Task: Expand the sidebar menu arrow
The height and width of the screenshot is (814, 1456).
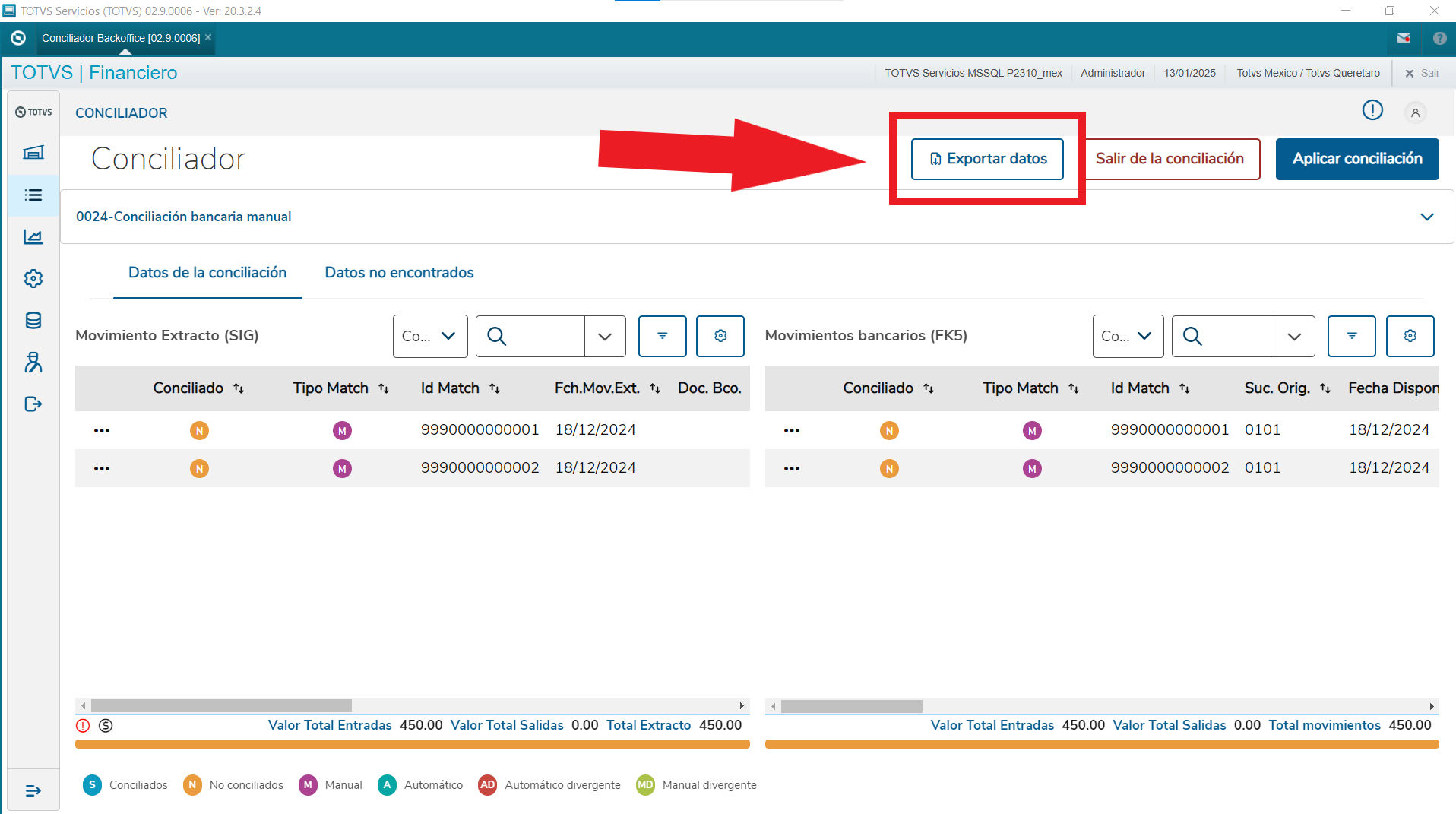Action: click(x=33, y=791)
